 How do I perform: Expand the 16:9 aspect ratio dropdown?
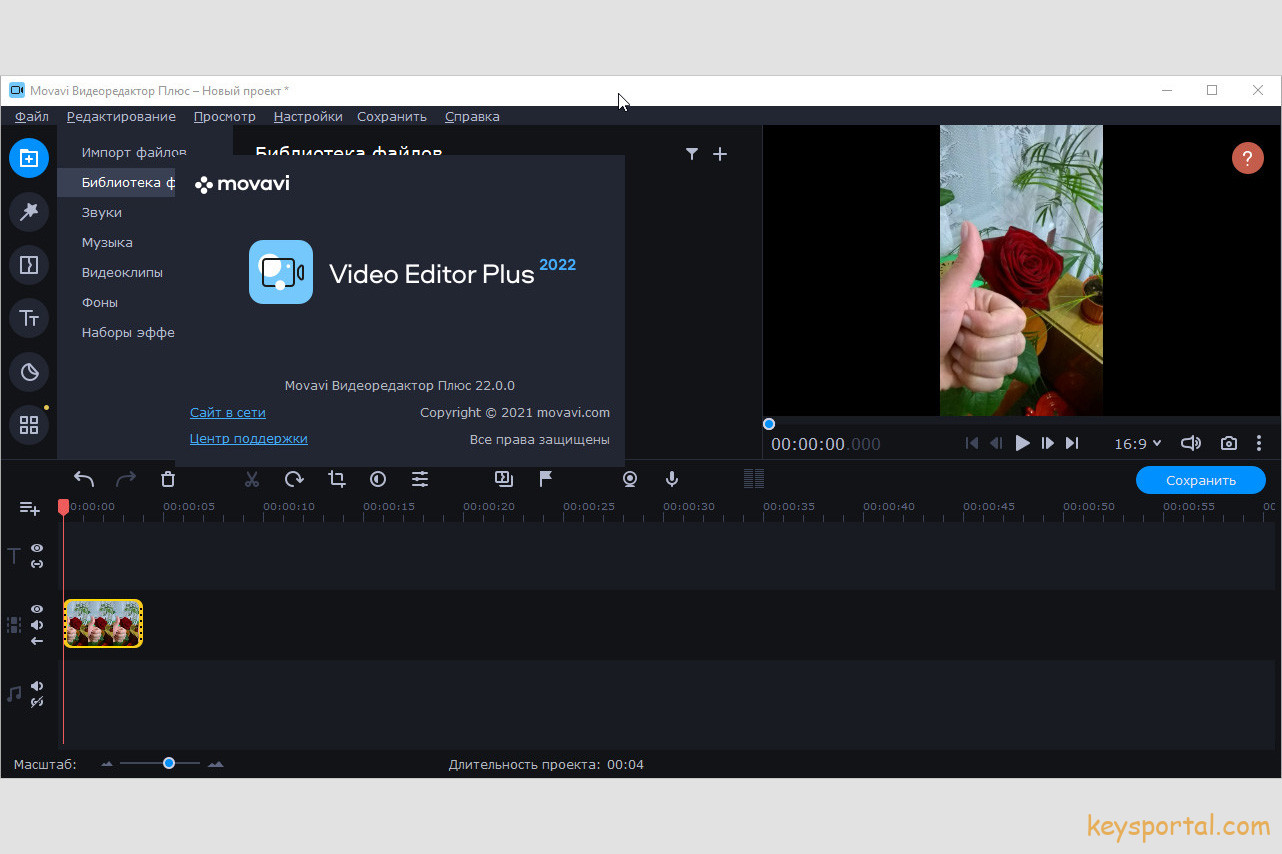tap(1138, 443)
